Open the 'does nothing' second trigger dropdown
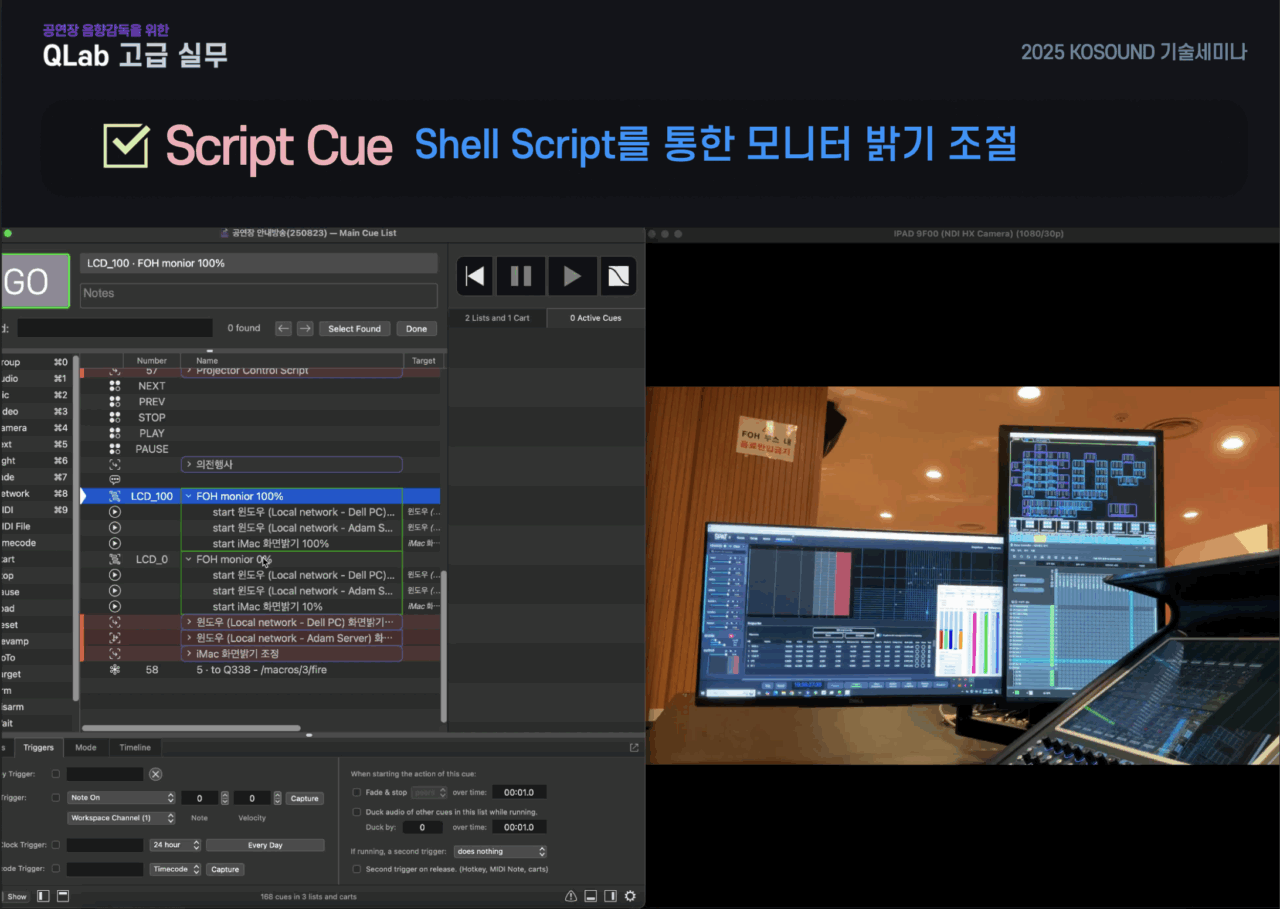The height and width of the screenshot is (909, 1280). tap(500, 851)
